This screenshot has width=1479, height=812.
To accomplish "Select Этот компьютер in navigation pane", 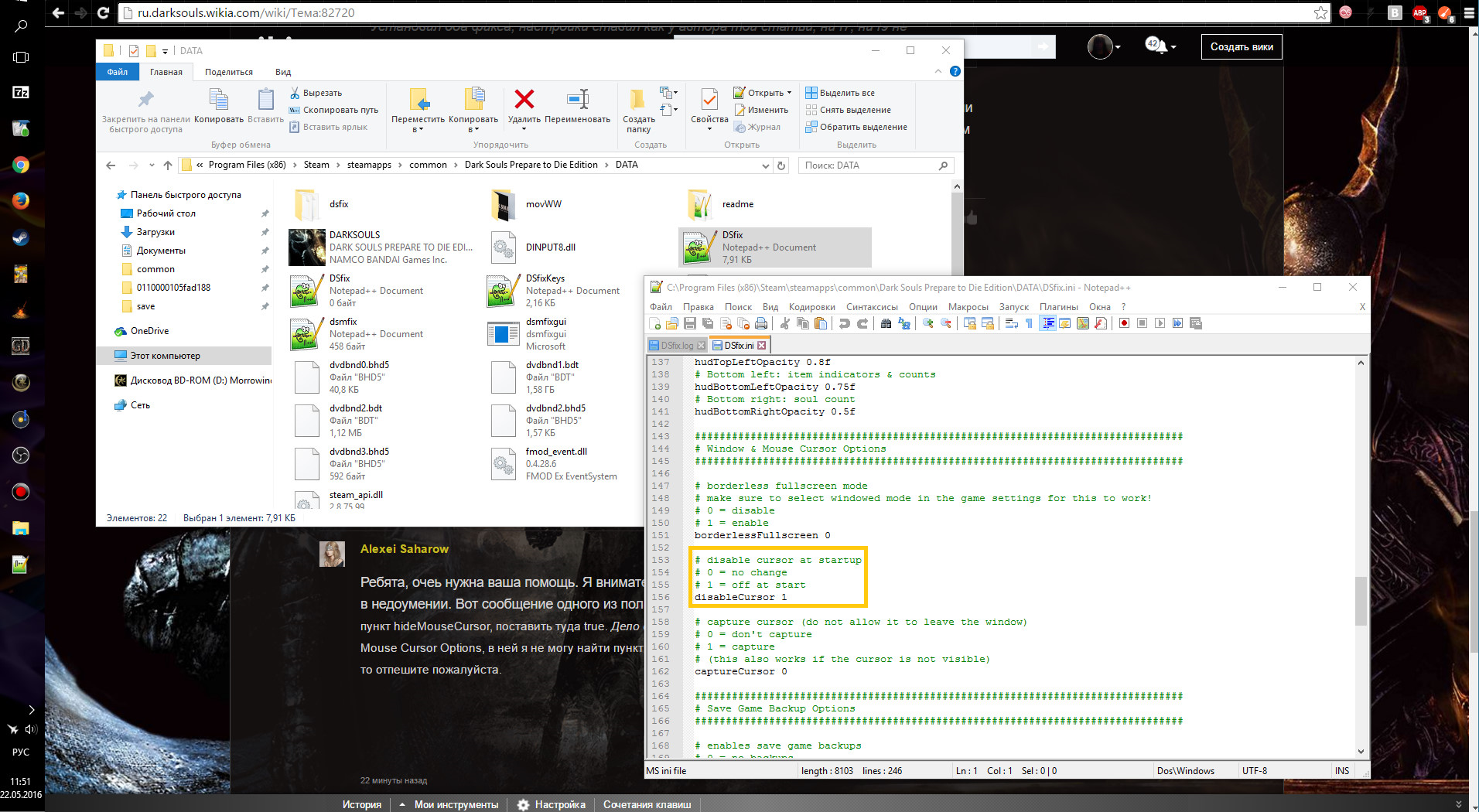I will [x=184, y=356].
